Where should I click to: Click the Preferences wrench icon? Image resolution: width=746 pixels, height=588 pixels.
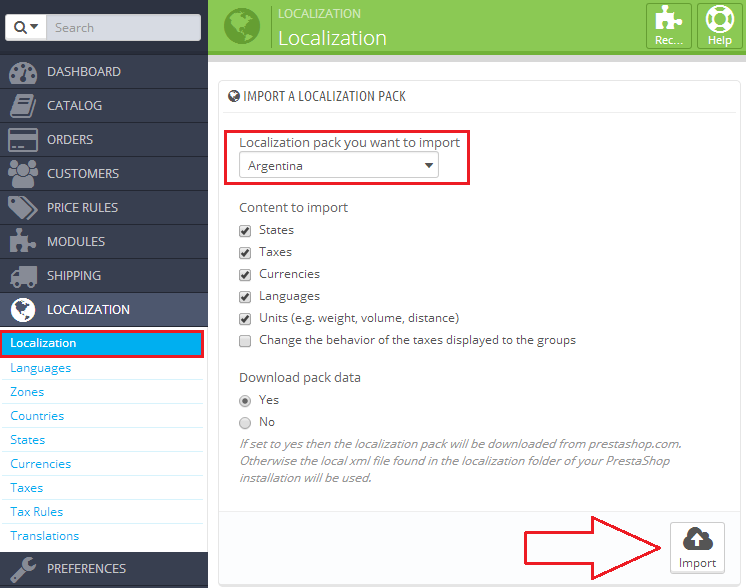point(23,569)
